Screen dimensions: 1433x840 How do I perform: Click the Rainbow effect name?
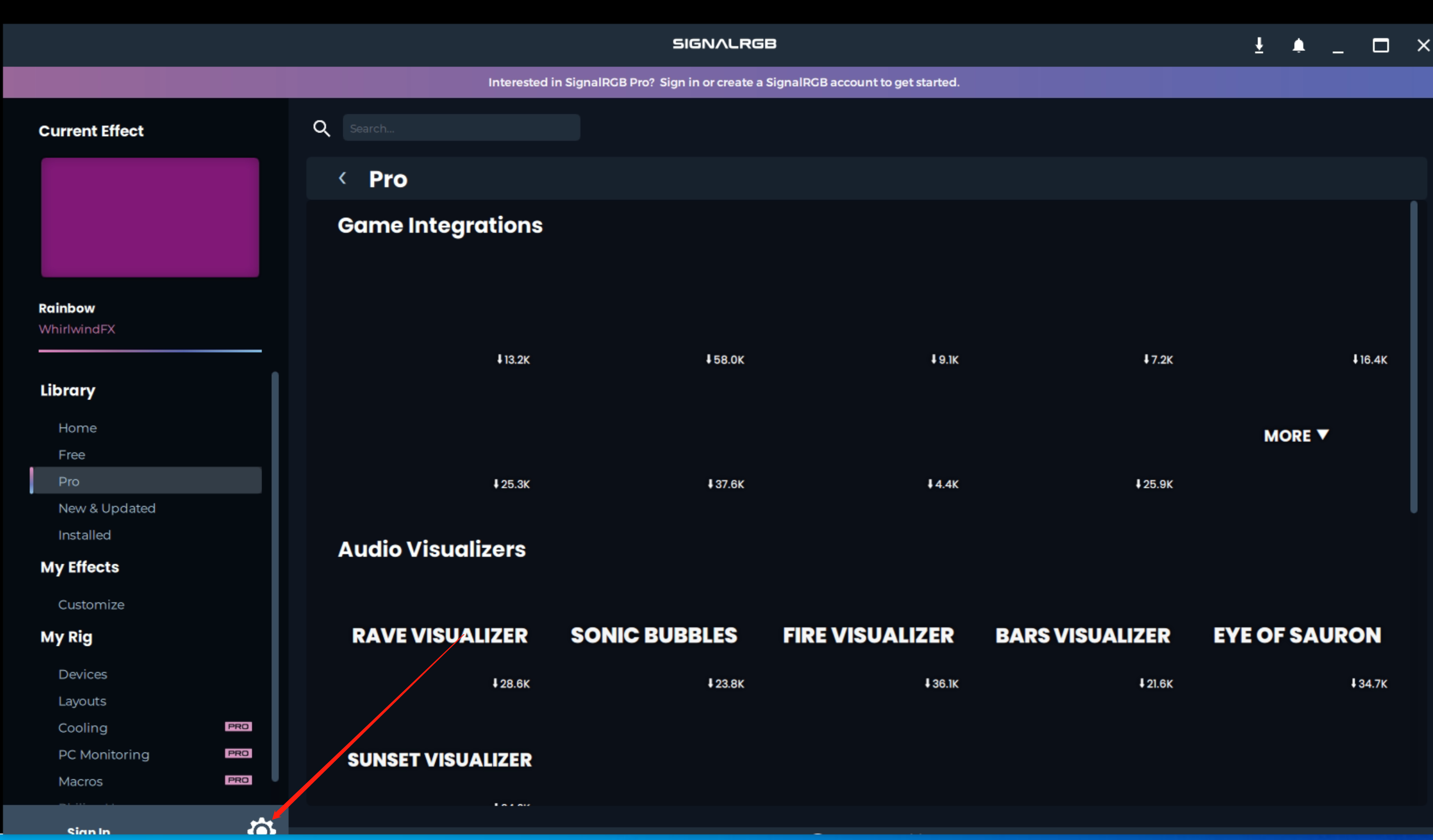66,308
